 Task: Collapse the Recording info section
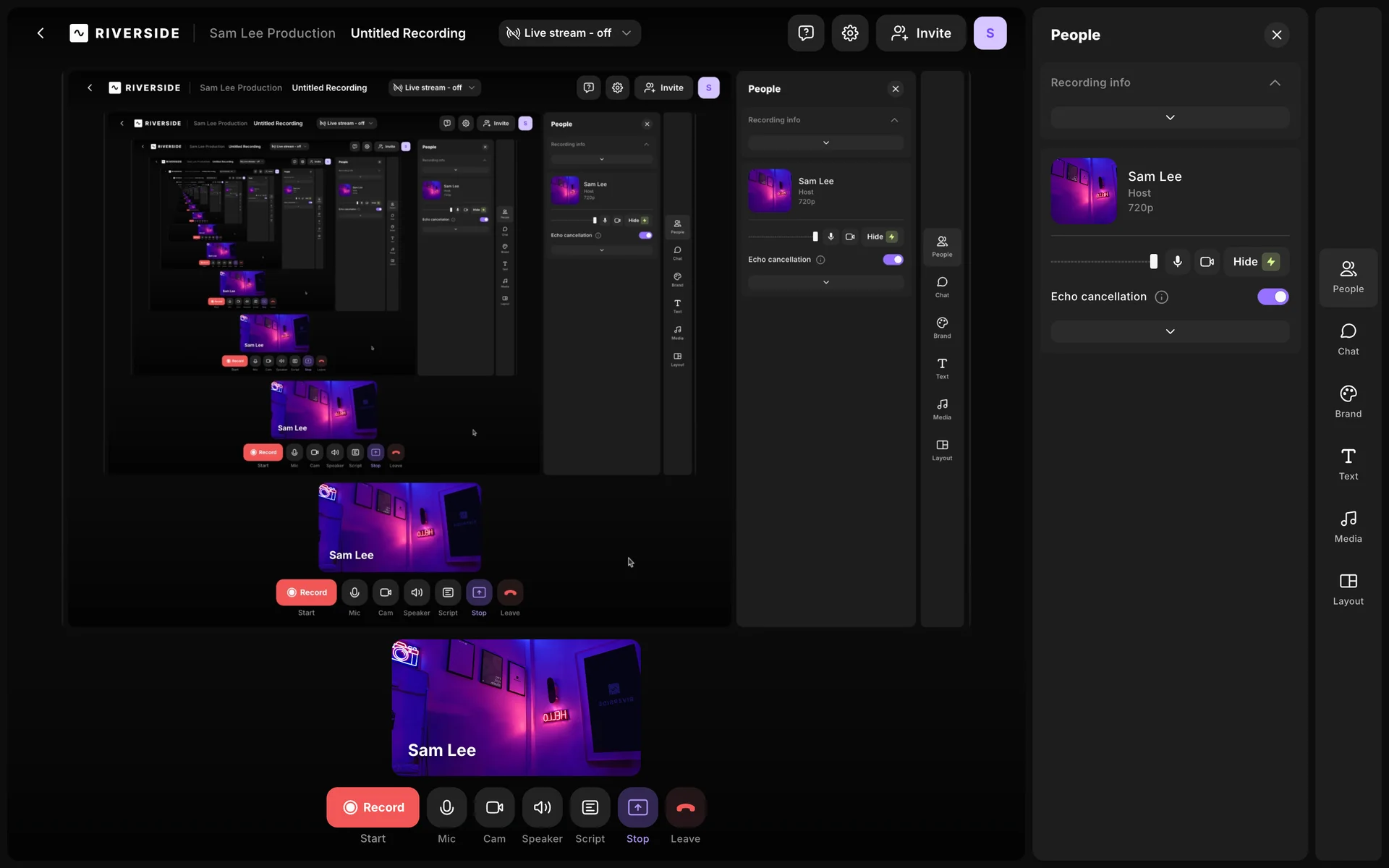tap(1274, 82)
